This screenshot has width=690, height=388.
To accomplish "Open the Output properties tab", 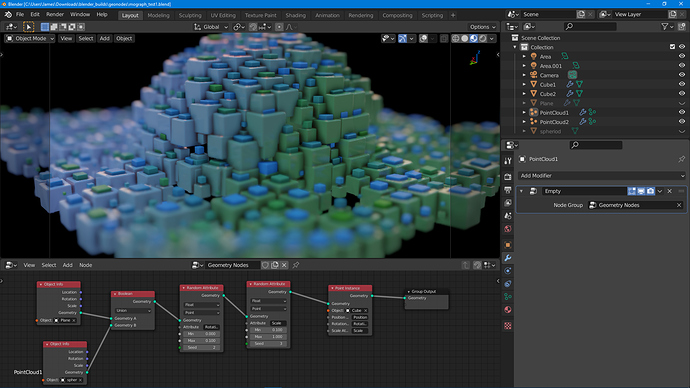I will click(508, 190).
